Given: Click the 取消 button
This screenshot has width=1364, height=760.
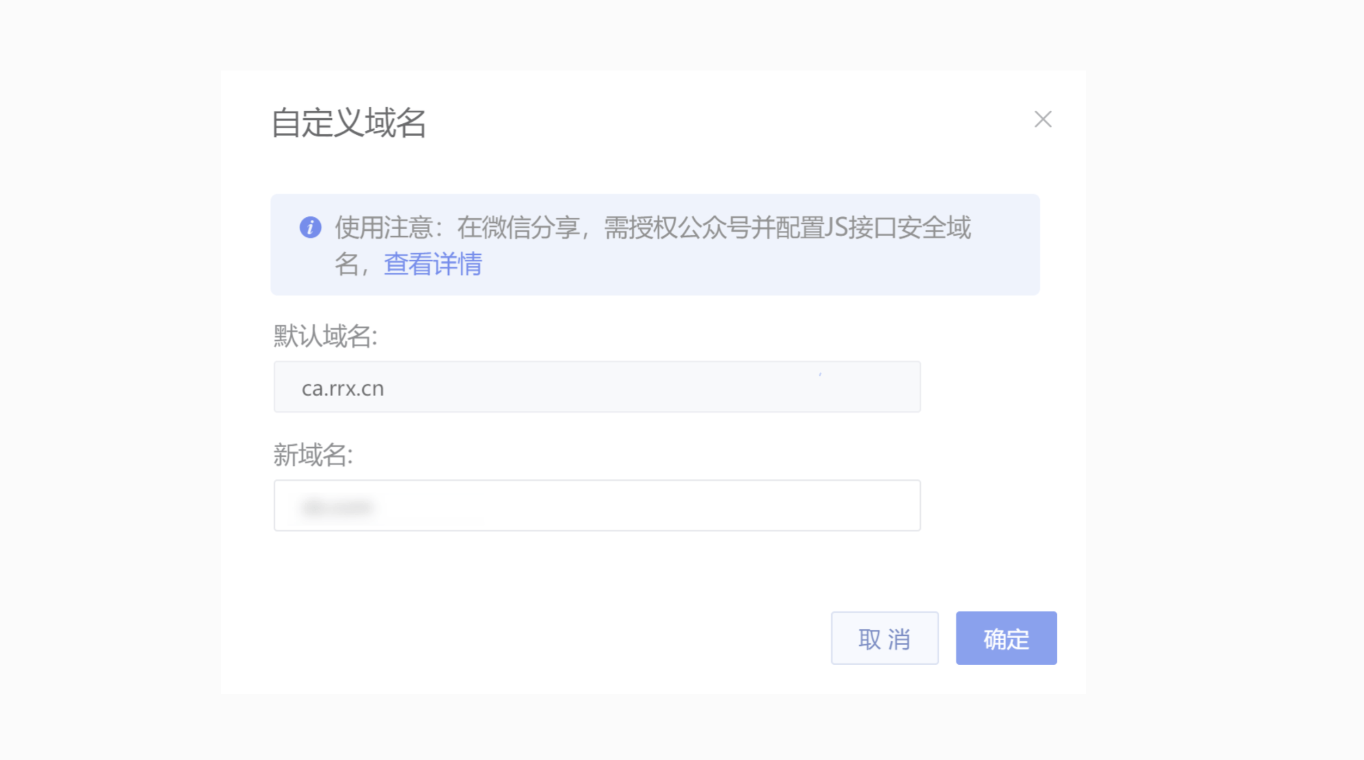Looking at the screenshot, I should point(885,638).
